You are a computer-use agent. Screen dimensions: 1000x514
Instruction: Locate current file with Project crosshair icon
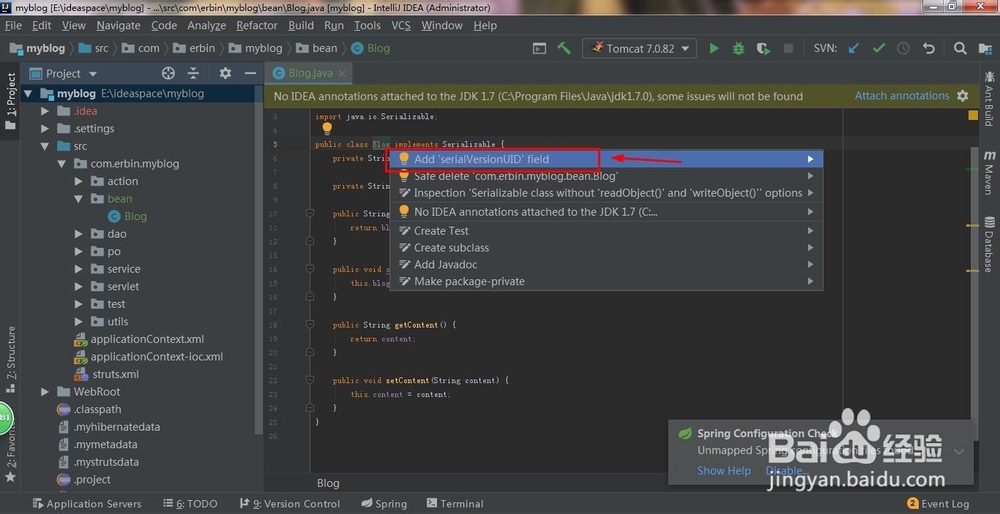click(168, 73)
